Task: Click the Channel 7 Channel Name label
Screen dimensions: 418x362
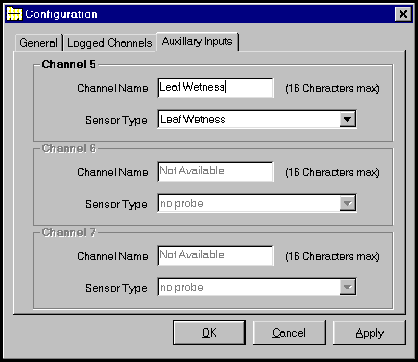Action: point(113,256)
